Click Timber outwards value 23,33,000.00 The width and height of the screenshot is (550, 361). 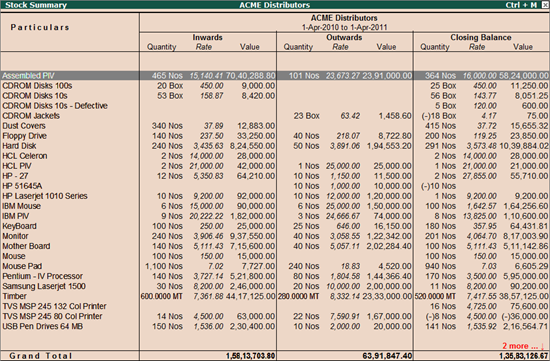pyautogui.click(x=387, y=296)
